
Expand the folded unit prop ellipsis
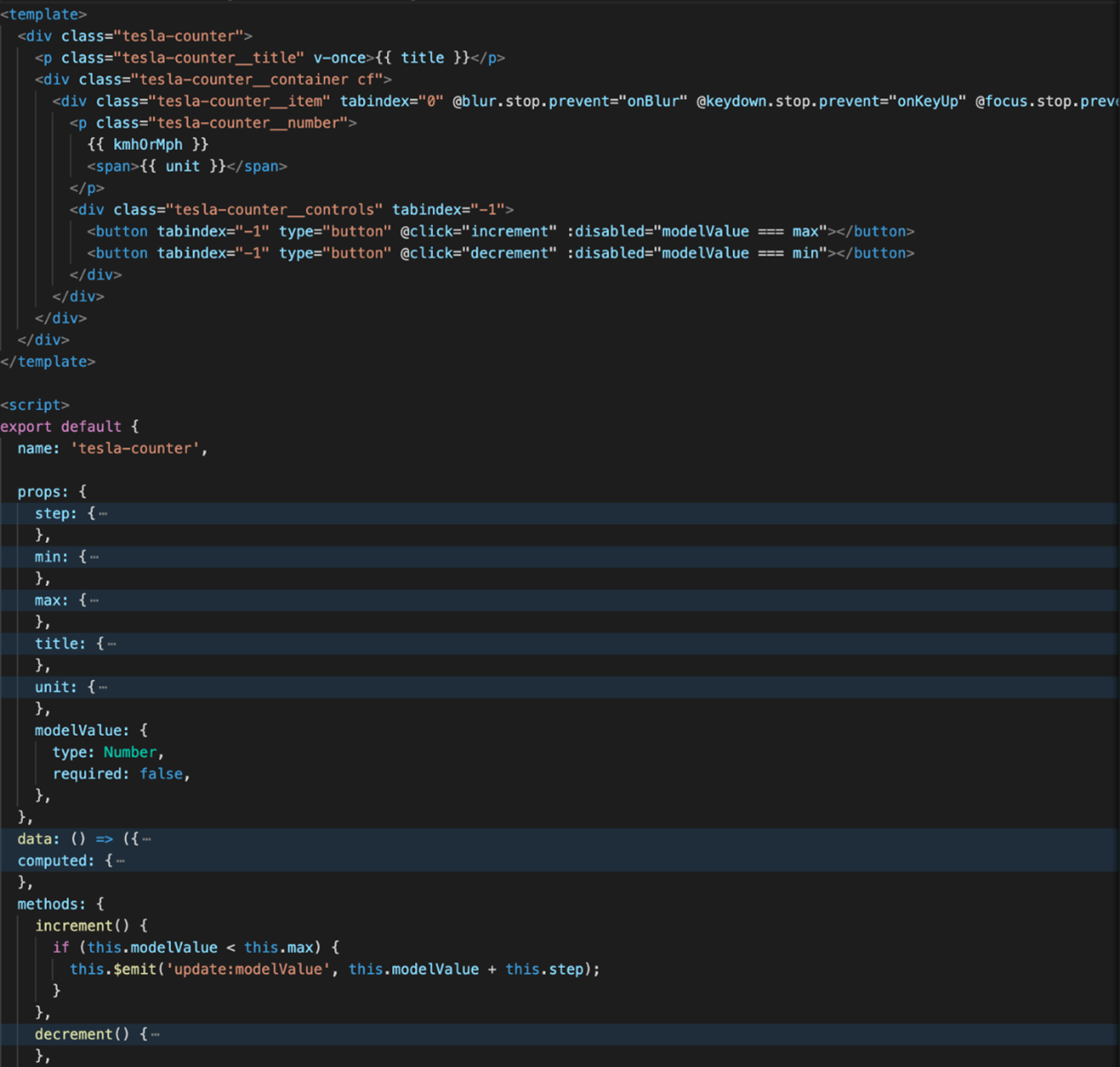click(104, 688)
